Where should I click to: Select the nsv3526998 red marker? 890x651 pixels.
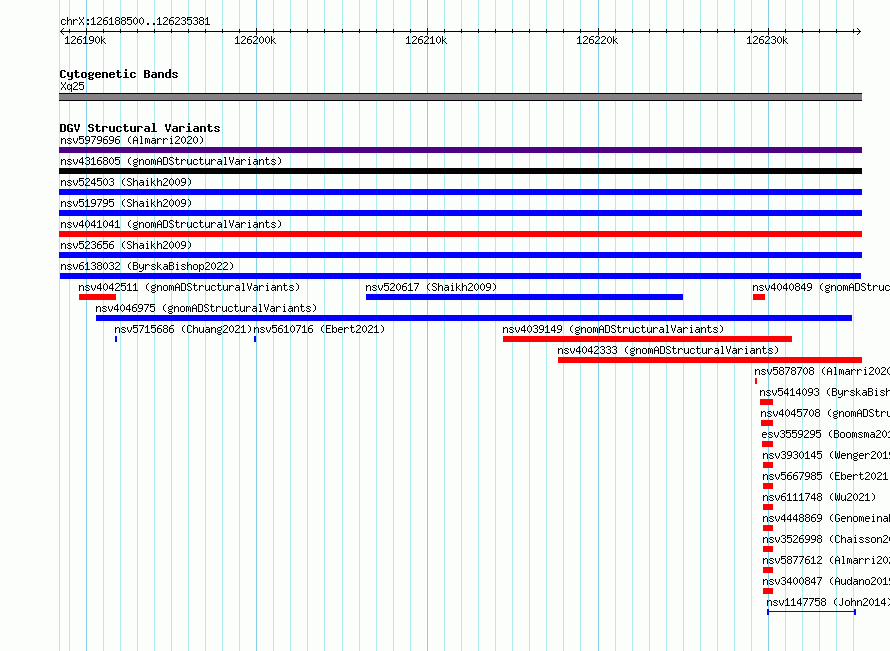768,549
